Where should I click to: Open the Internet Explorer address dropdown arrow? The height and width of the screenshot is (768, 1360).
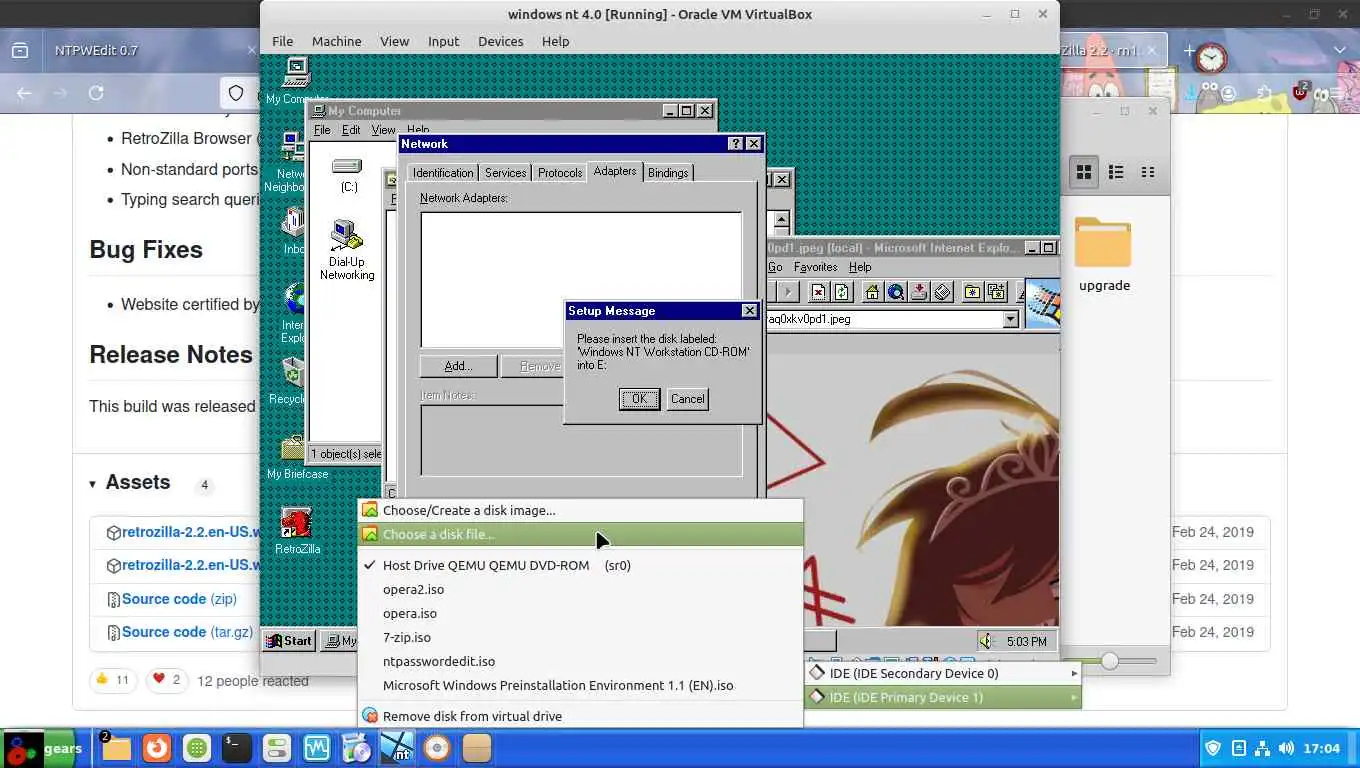(1010, 319)
